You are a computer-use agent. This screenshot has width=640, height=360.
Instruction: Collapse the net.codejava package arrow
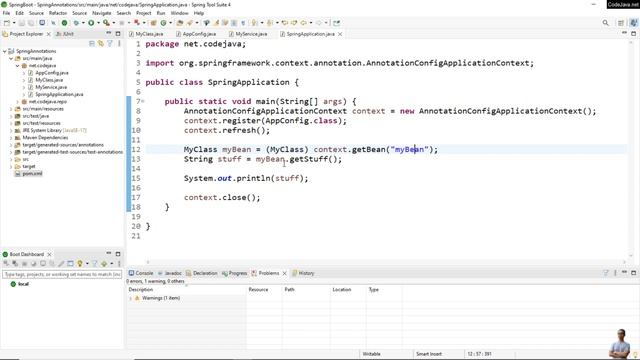18,65
